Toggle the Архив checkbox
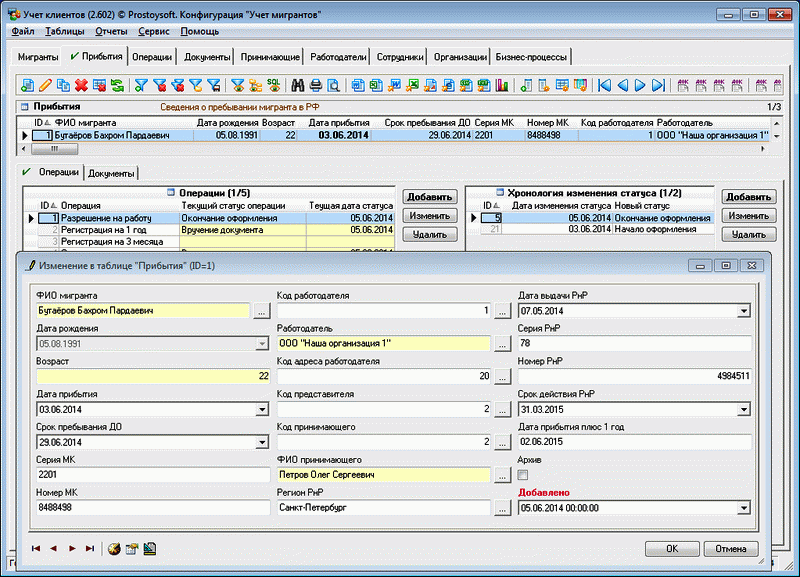800x577 pixels. pos(523,474)
